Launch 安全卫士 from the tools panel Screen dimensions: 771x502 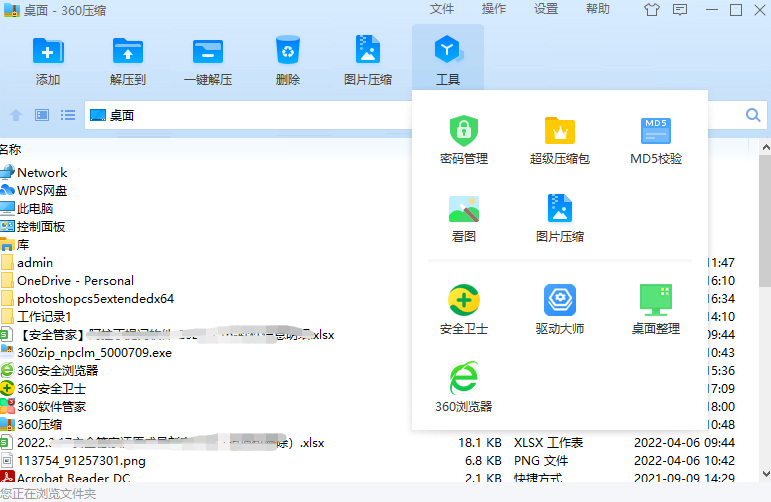[x=464, y=310]
